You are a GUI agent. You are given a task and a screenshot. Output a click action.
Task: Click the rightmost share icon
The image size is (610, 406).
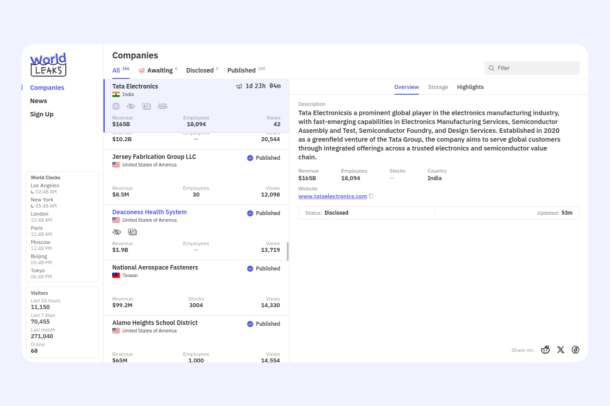pos(575,350)
